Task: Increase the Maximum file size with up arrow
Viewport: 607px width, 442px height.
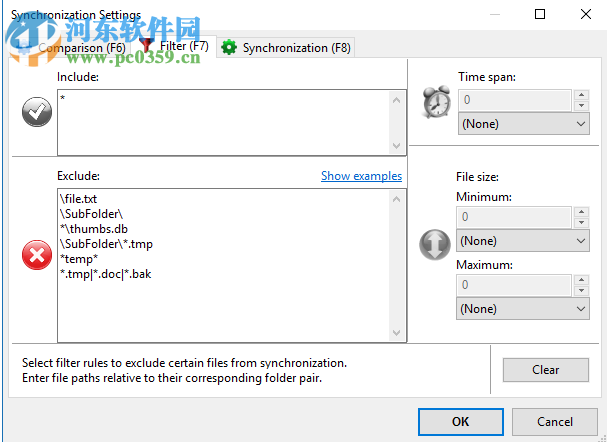Action: (581, 280)
